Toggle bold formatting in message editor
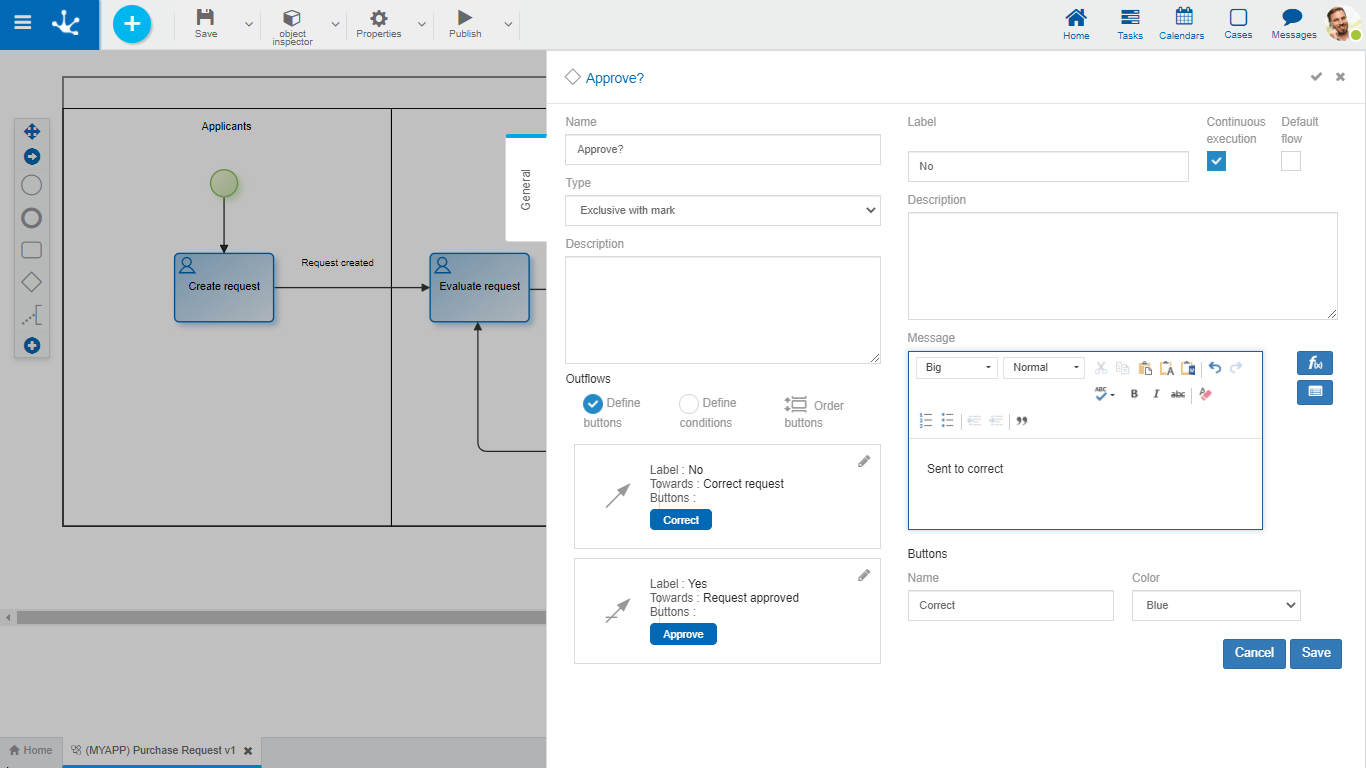The image size is (1366, 768). 1134,394
